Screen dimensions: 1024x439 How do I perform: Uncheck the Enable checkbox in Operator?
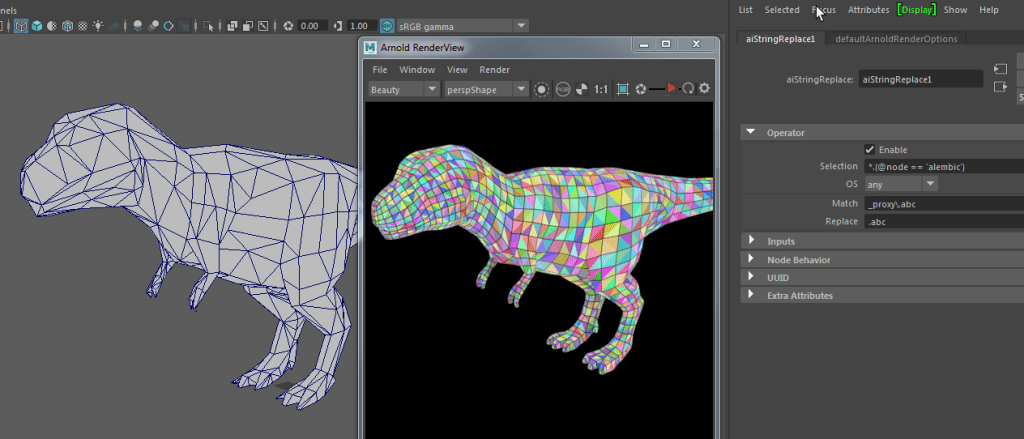(x=869, y=149)
